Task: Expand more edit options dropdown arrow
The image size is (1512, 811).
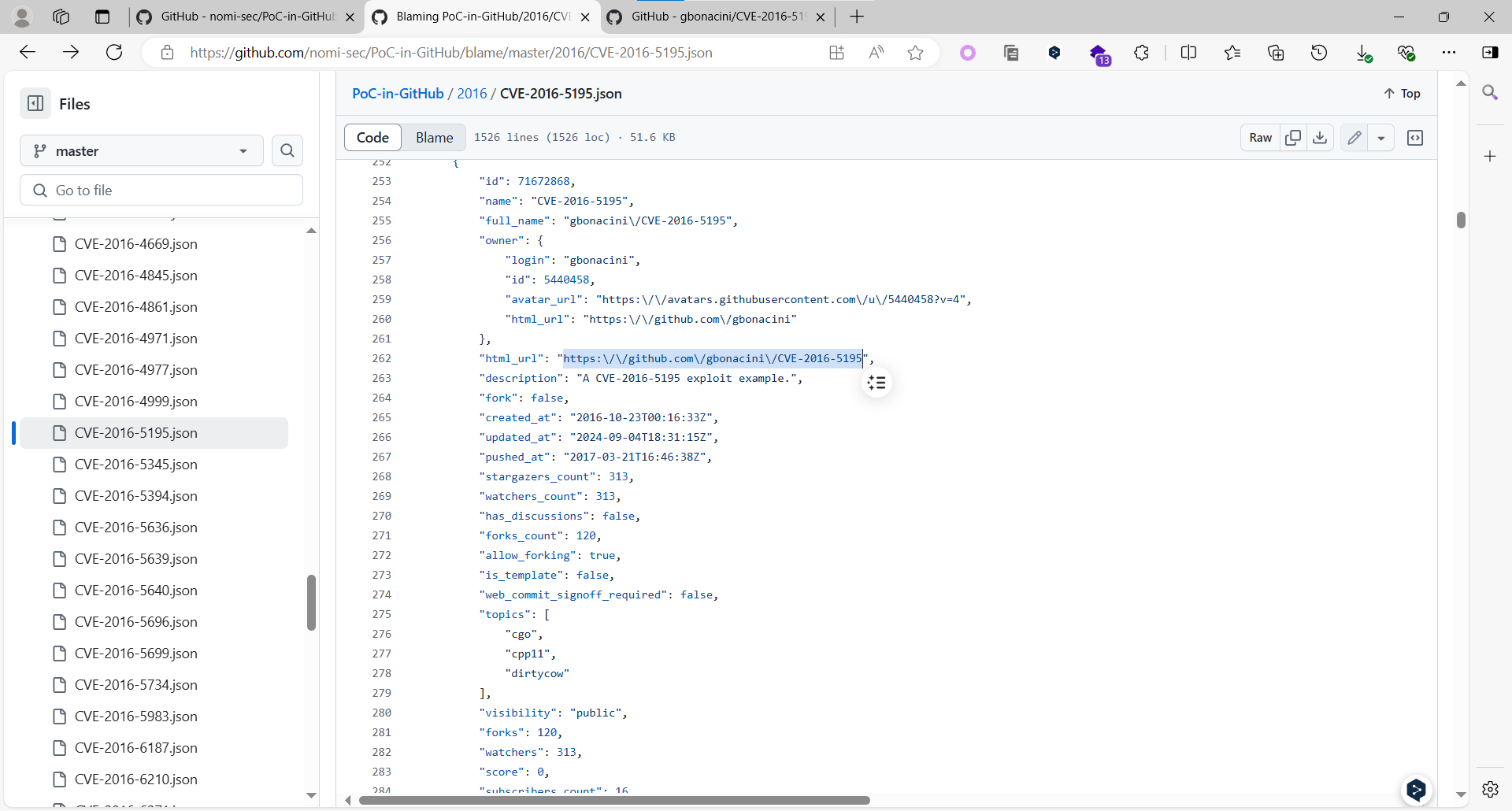Action: click(1381, 137)
